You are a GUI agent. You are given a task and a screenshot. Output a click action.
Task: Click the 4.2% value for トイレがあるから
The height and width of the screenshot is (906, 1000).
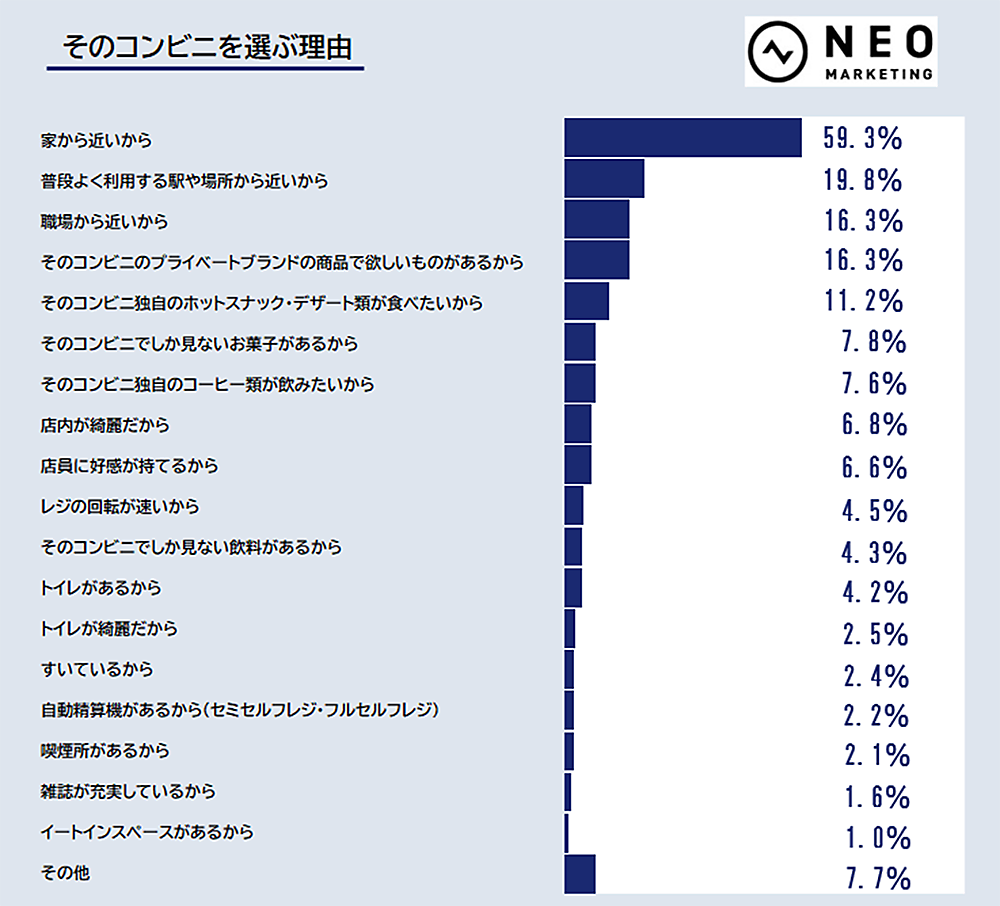tap(875, 592)
